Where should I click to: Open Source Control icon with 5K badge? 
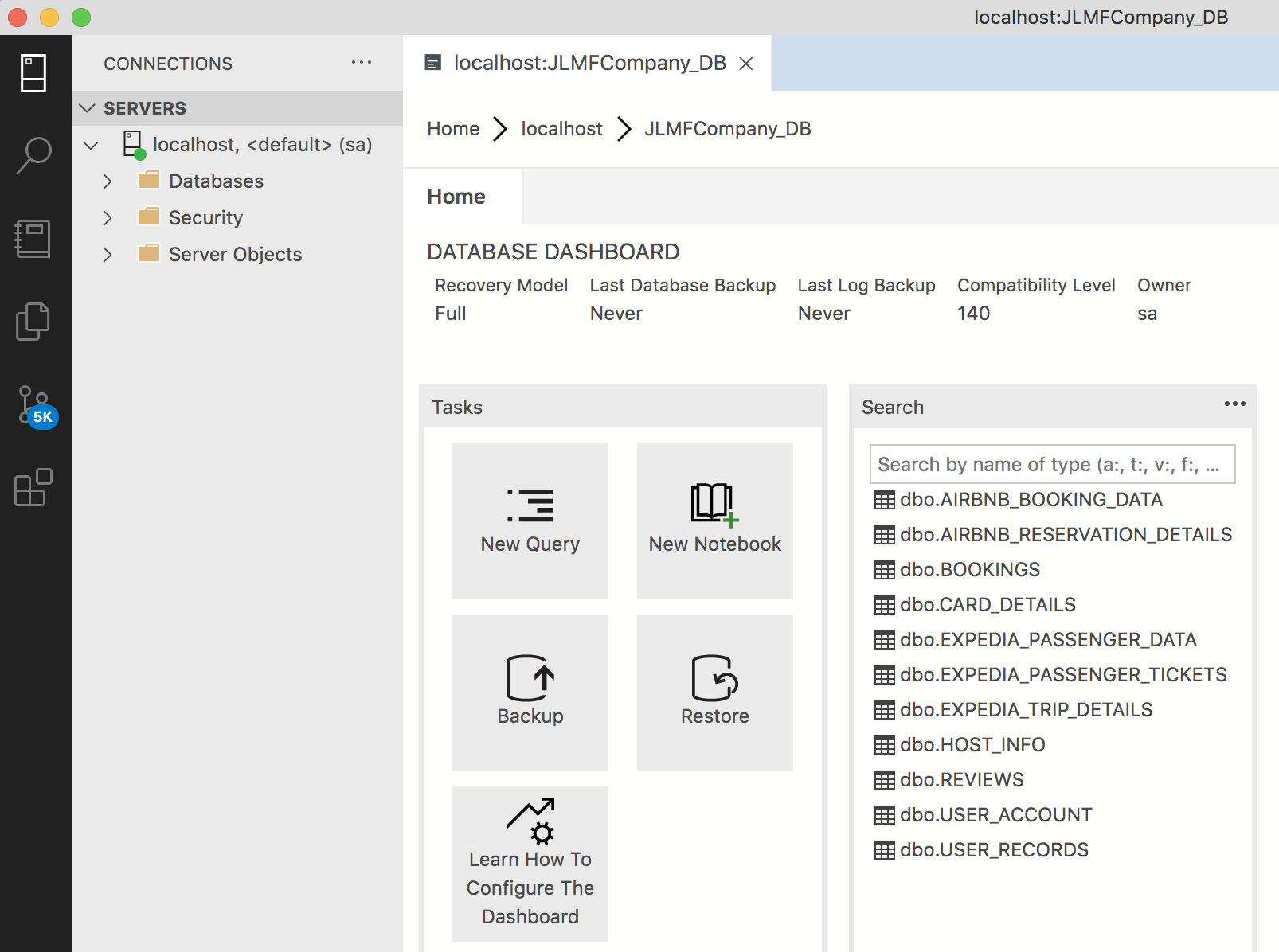pyautogui.click(x=35, y=406)
